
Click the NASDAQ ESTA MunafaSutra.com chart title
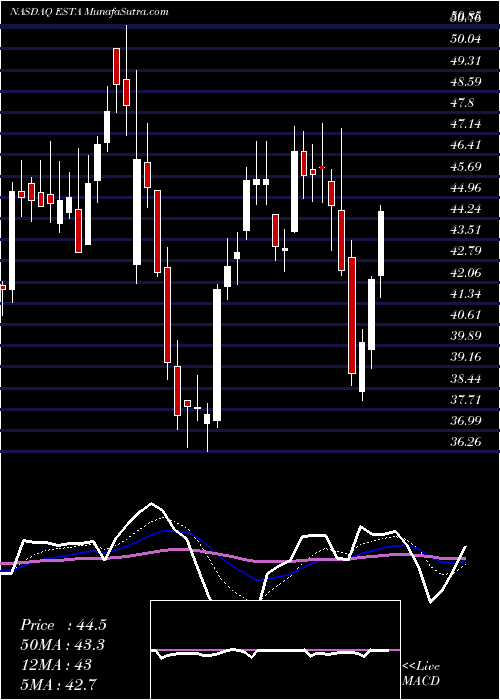click(x=89, y=12)
